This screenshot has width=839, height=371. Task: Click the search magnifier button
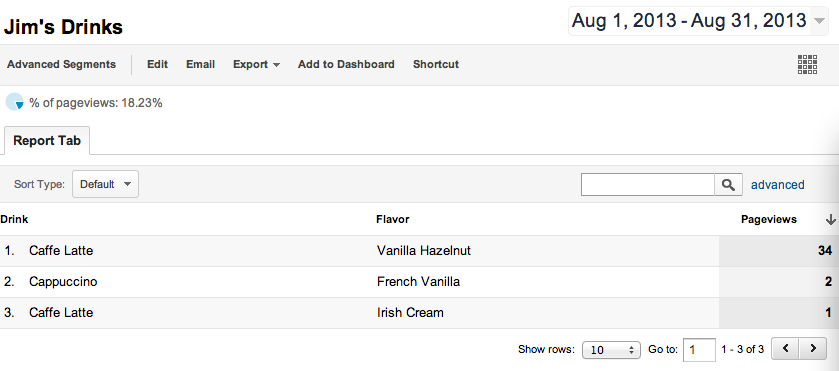click(728, 185)
